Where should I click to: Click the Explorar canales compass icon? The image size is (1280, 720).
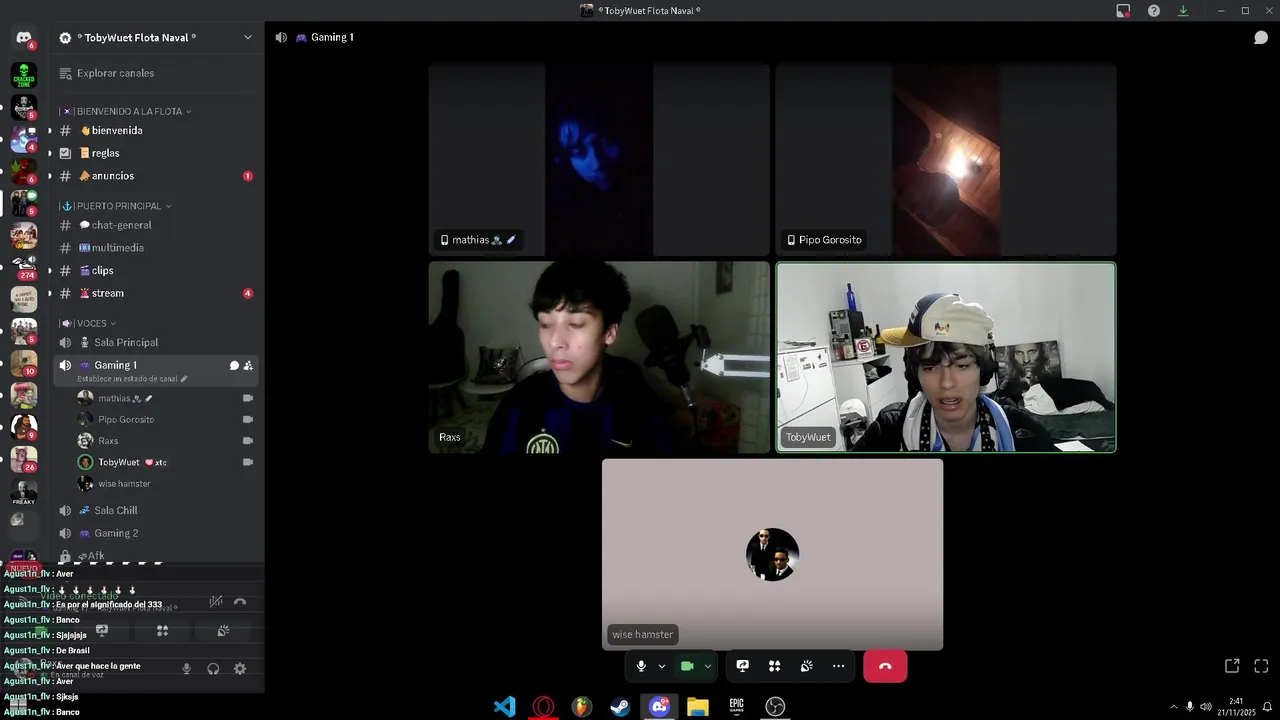[66, 73]
